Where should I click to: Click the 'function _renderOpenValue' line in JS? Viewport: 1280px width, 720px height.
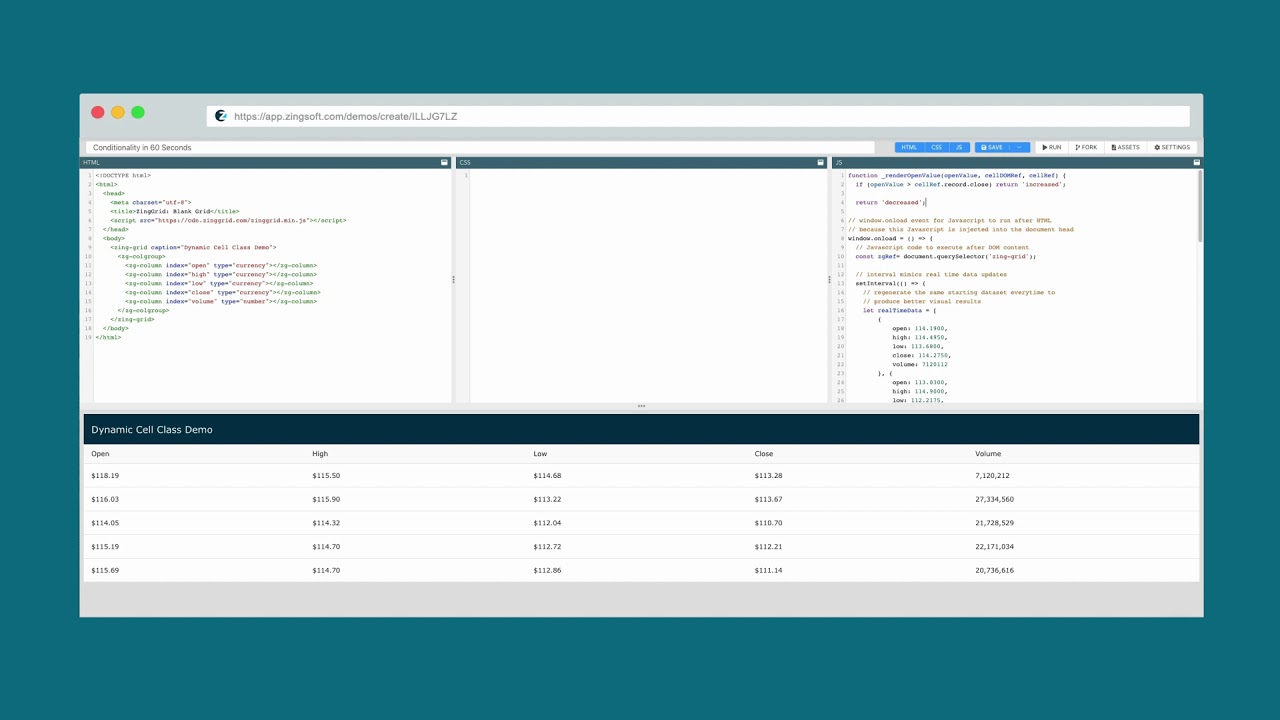[957, 175]
